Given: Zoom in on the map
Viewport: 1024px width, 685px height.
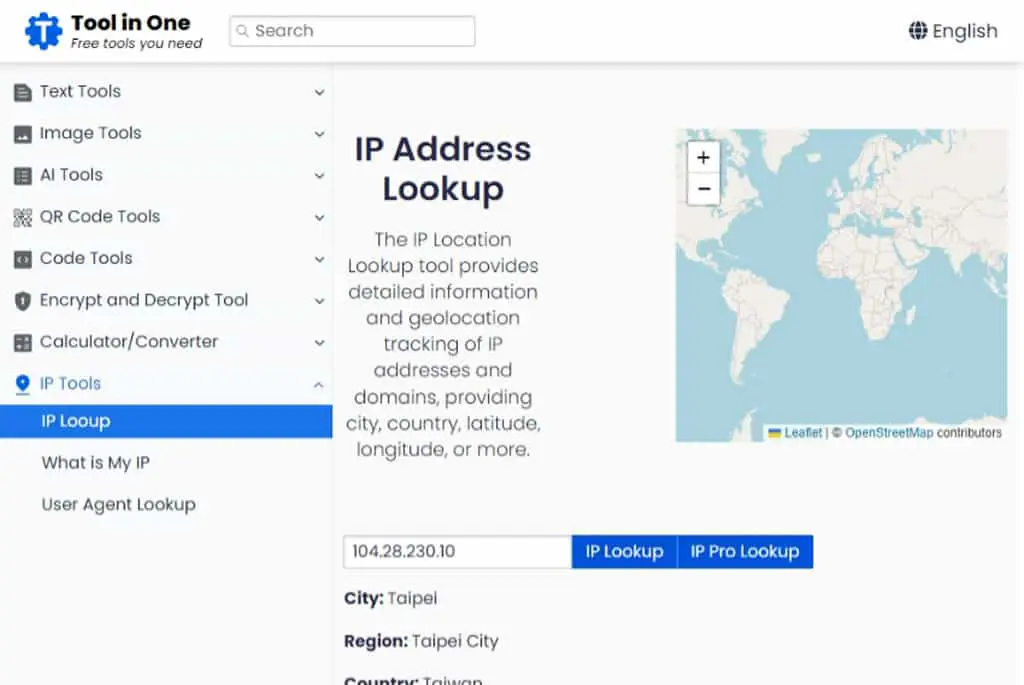Looking at the screenshot, I should click(703, 157).
